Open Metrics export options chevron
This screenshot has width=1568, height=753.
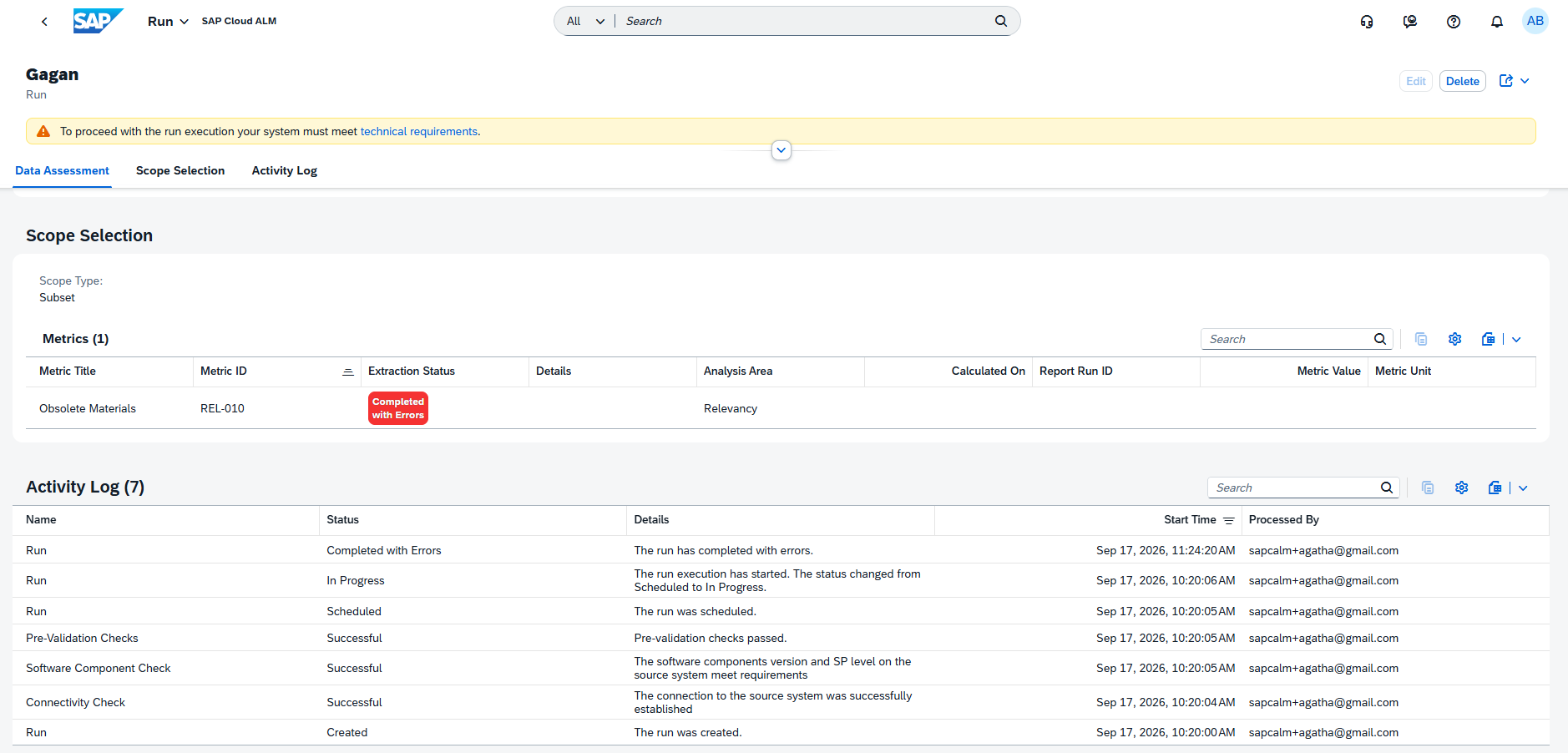1516,339
